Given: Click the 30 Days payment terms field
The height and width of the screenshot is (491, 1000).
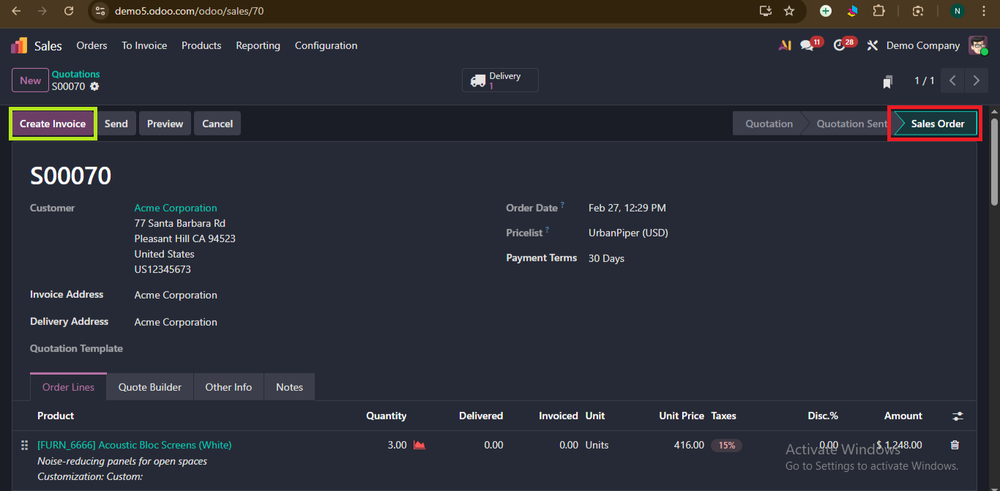Looking at the screenshot, I should coord(607,259).
